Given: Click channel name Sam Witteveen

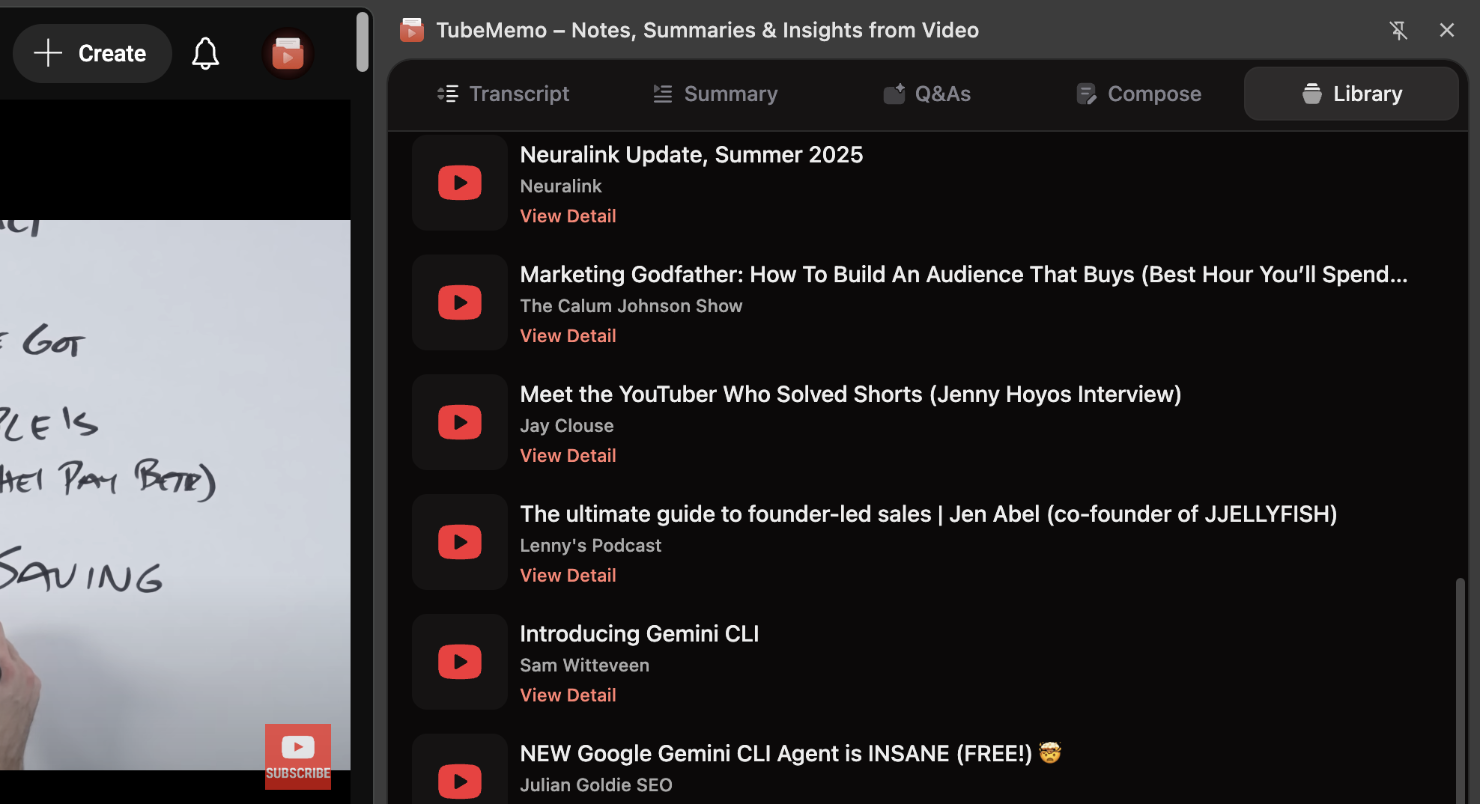Looking at the screenshot, I should tap(585, 666).
